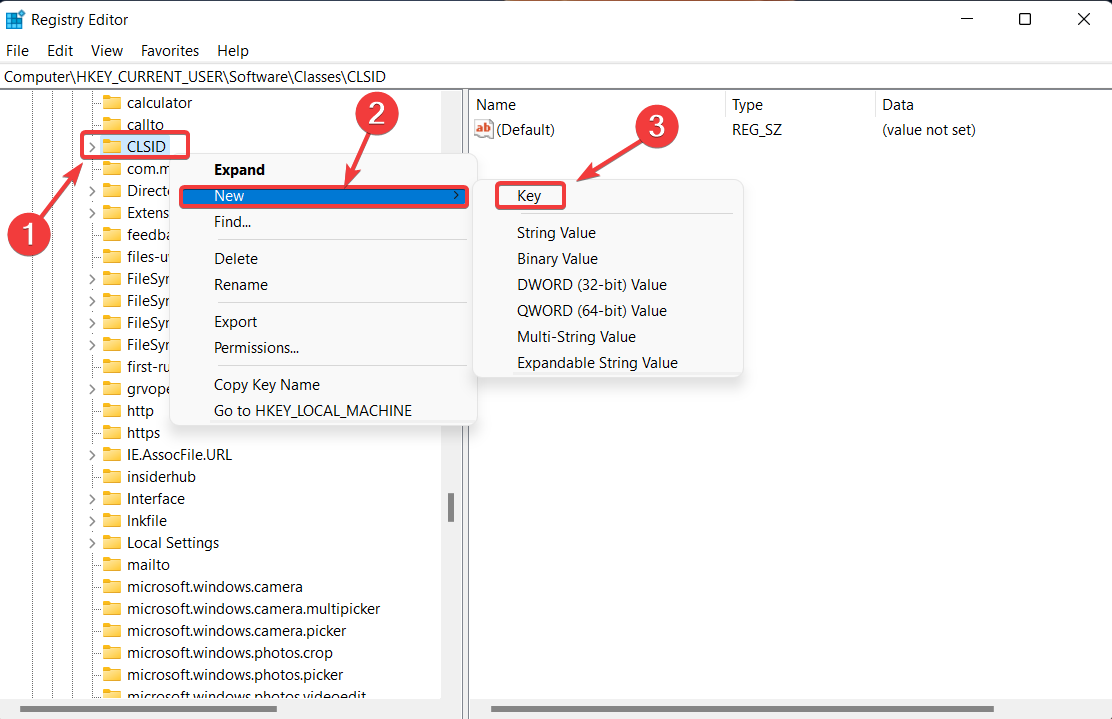Click the IE.AssocFile.URL folder icon

click(112, 455)
